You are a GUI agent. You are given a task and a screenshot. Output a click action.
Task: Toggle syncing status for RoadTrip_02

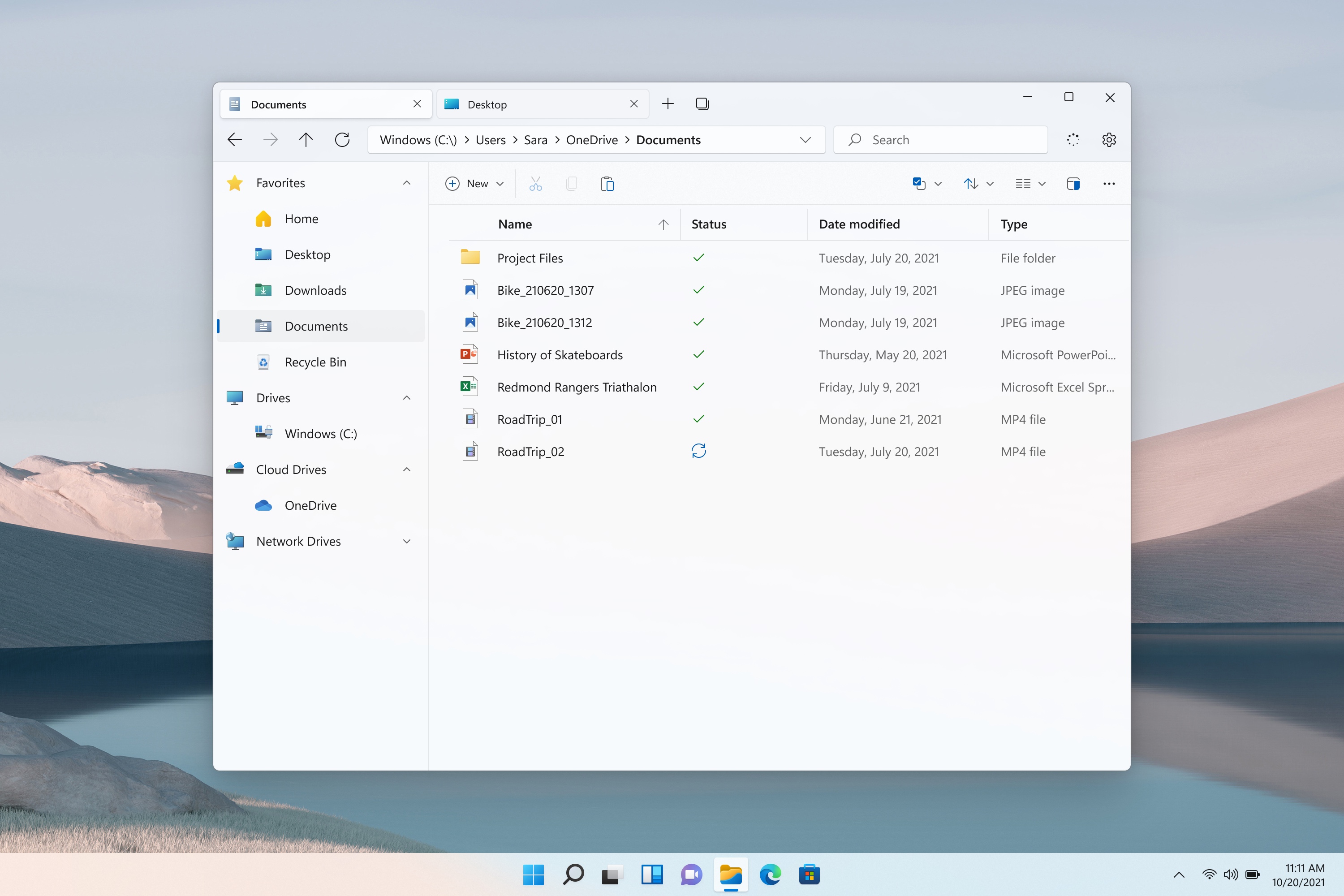click(x=700, y=451)
